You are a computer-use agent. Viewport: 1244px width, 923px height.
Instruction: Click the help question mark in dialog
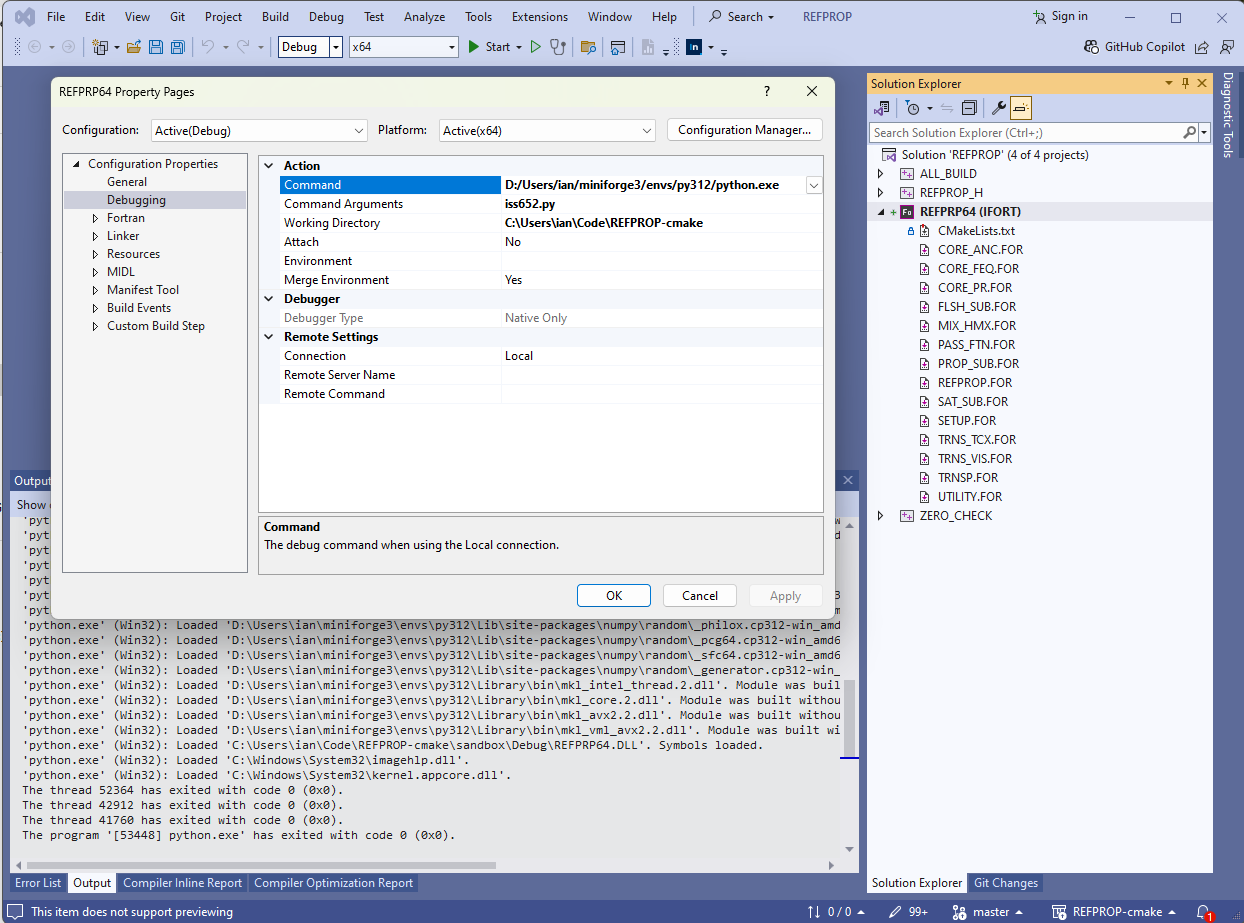[767, 91]
